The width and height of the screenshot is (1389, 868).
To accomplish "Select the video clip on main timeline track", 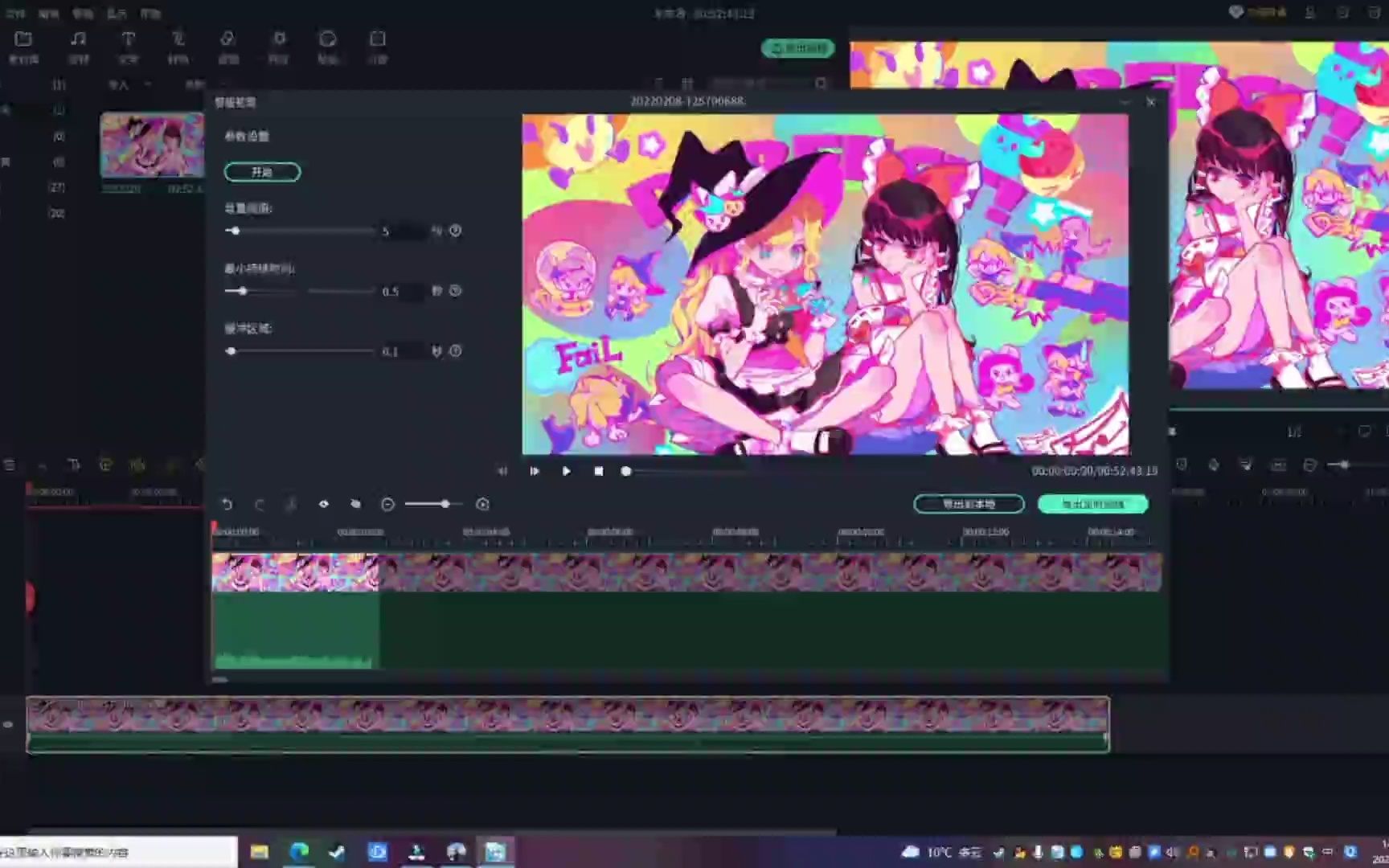I will tap(567, 724).
